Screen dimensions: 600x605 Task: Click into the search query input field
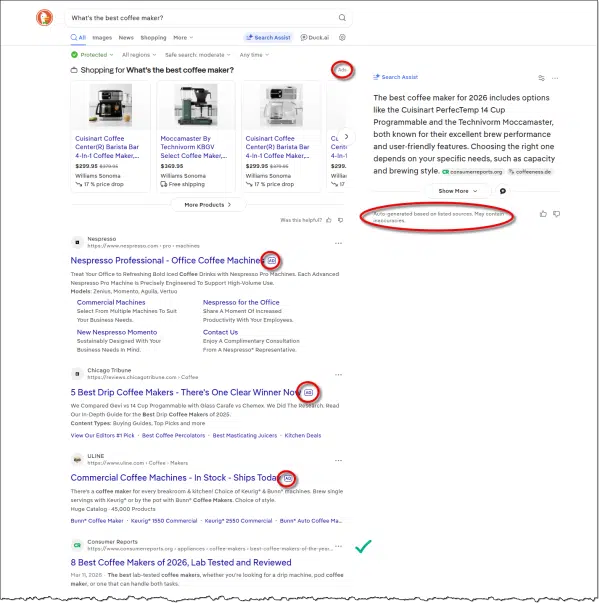click(x=203, y=18)
